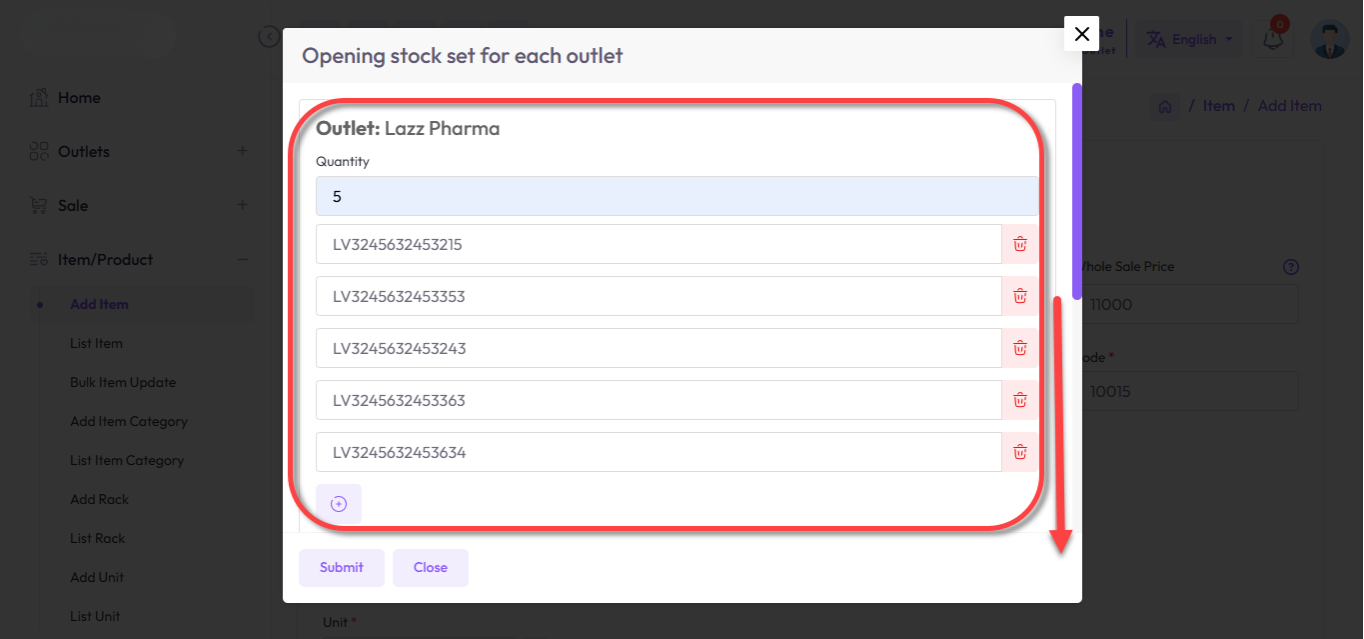This screenshot has width=1364, height=639.
Task: Delete the LV3245632453215 serial number entry
Action: [1019, 243]
